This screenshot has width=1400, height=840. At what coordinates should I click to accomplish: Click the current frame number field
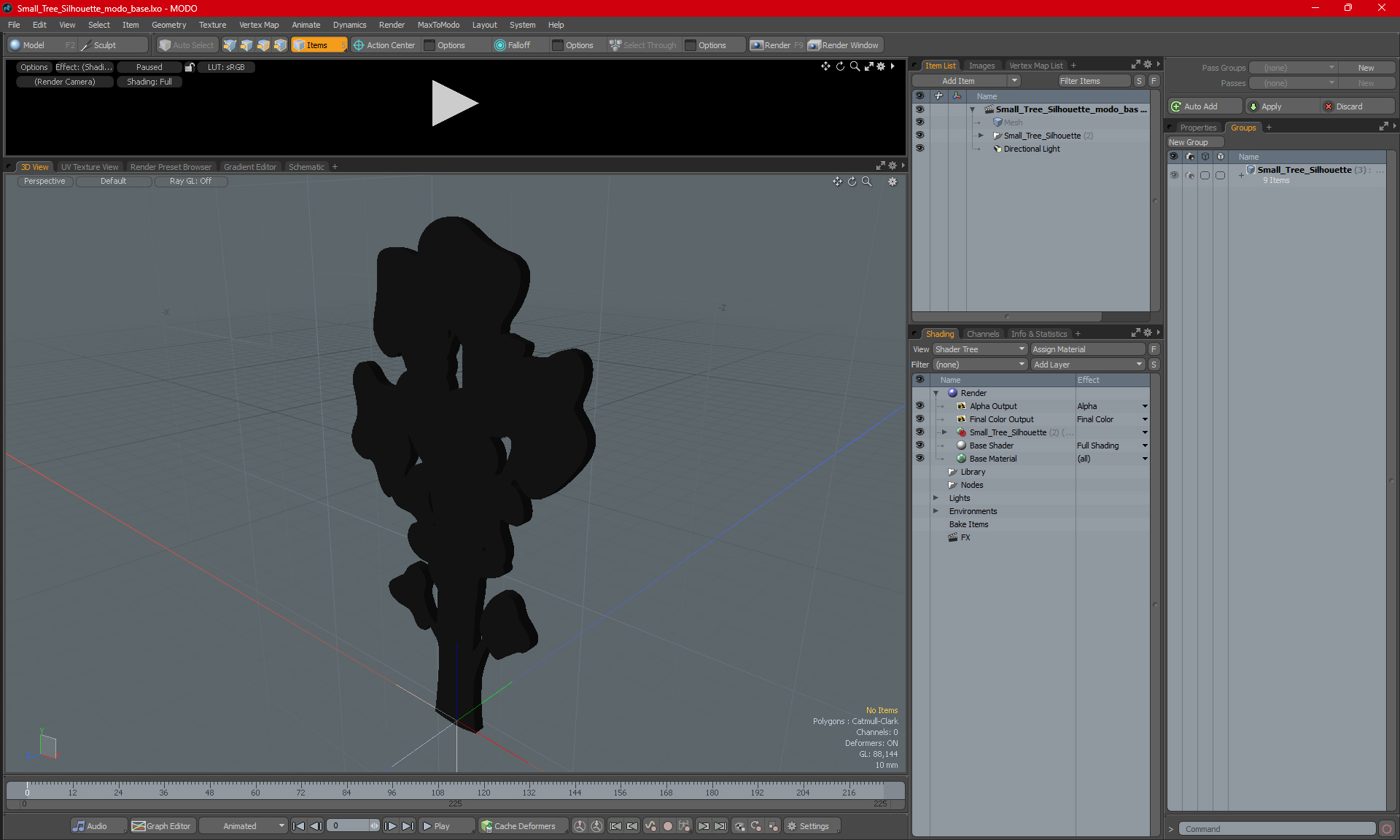coord(349,826)
